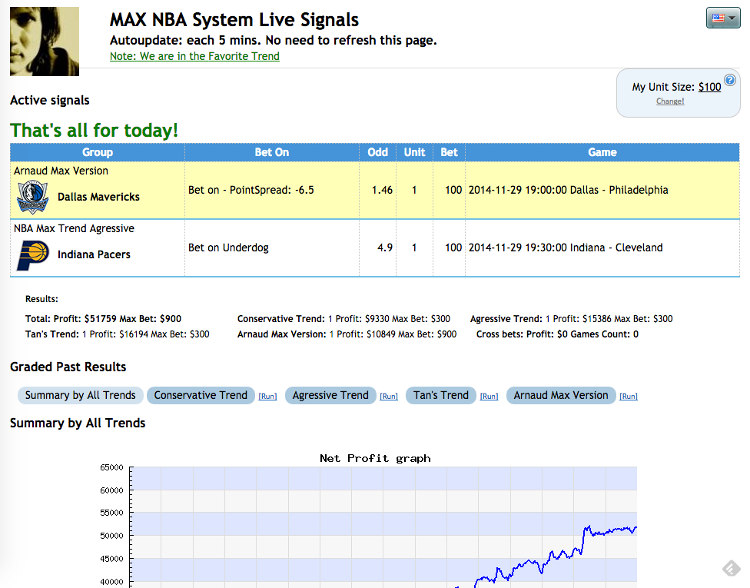
Task: Select Summary by All Trends tab
Action: 80,395
